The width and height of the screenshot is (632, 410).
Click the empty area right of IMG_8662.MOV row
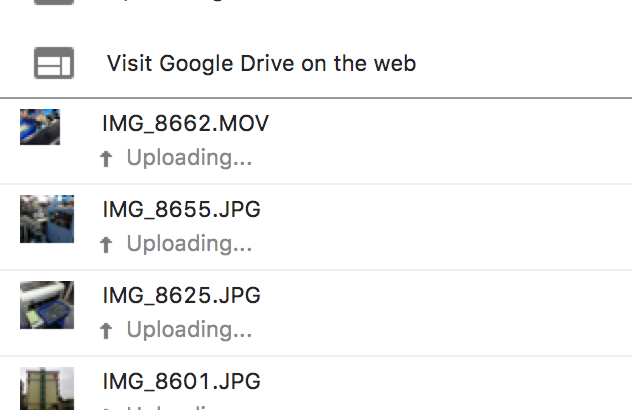pos(450,141)
